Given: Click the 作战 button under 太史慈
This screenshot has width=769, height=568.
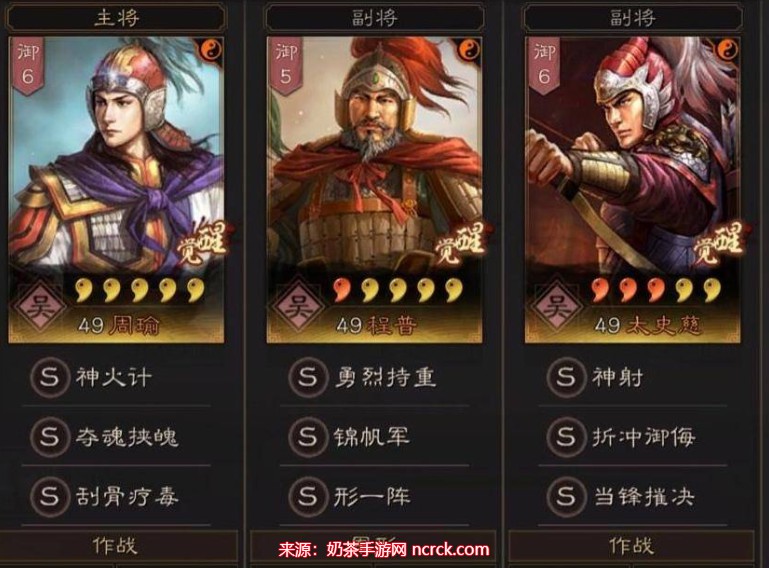Looking at the screenshot, I should pyautogui.click(x=632, y=545).
